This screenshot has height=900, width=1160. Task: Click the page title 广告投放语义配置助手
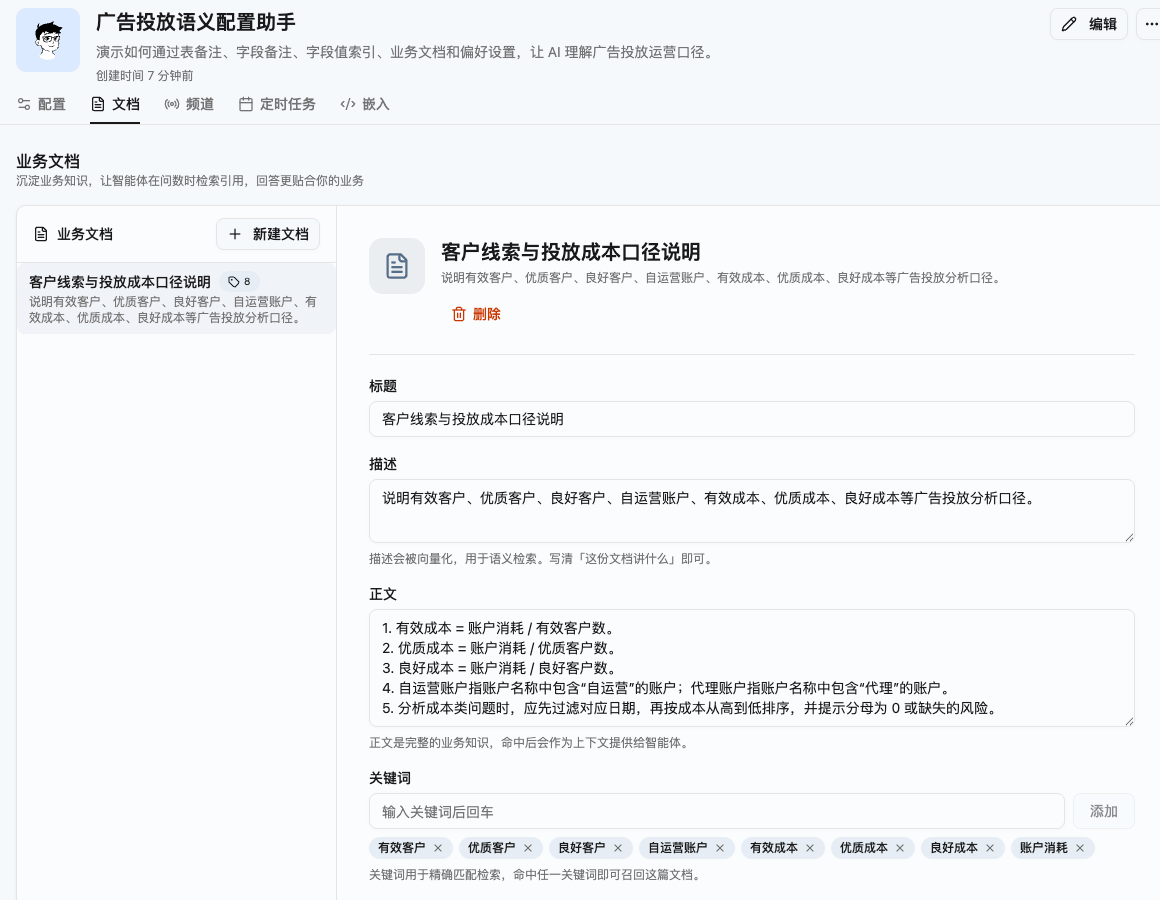tap(196, 22)
